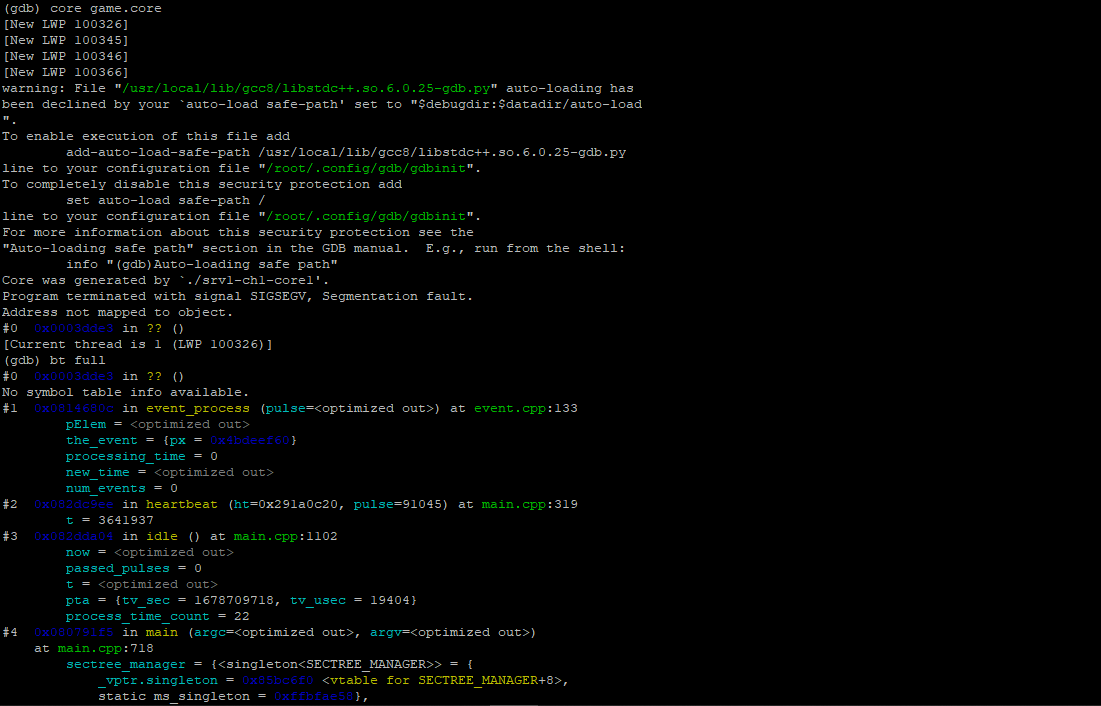This screenshot has height=706, width=1101.
Task: Click the 'set auto-load safe-path /' line
Action: click(x=166, y=200)
